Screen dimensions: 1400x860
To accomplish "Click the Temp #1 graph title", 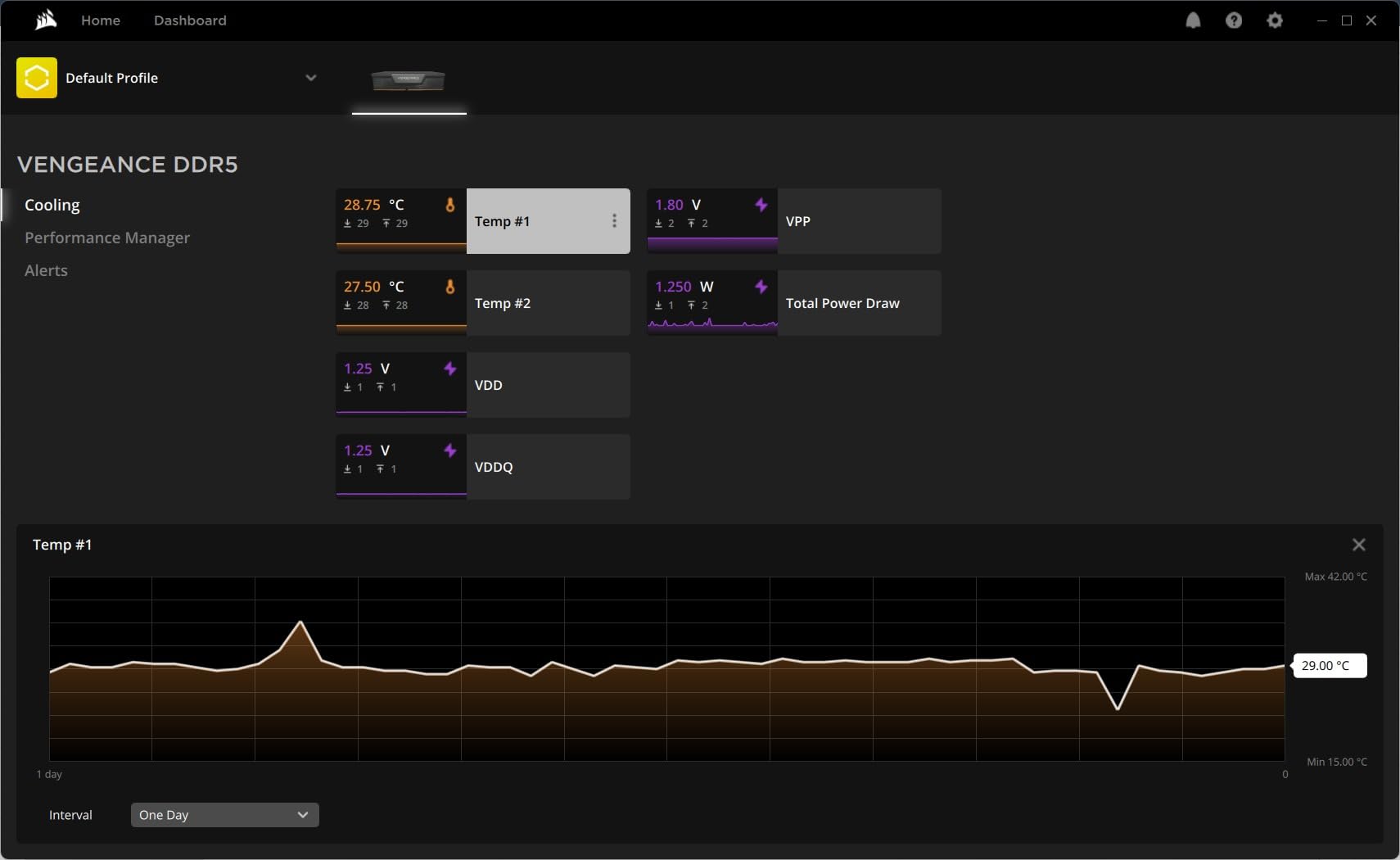I will pos(62,545).
